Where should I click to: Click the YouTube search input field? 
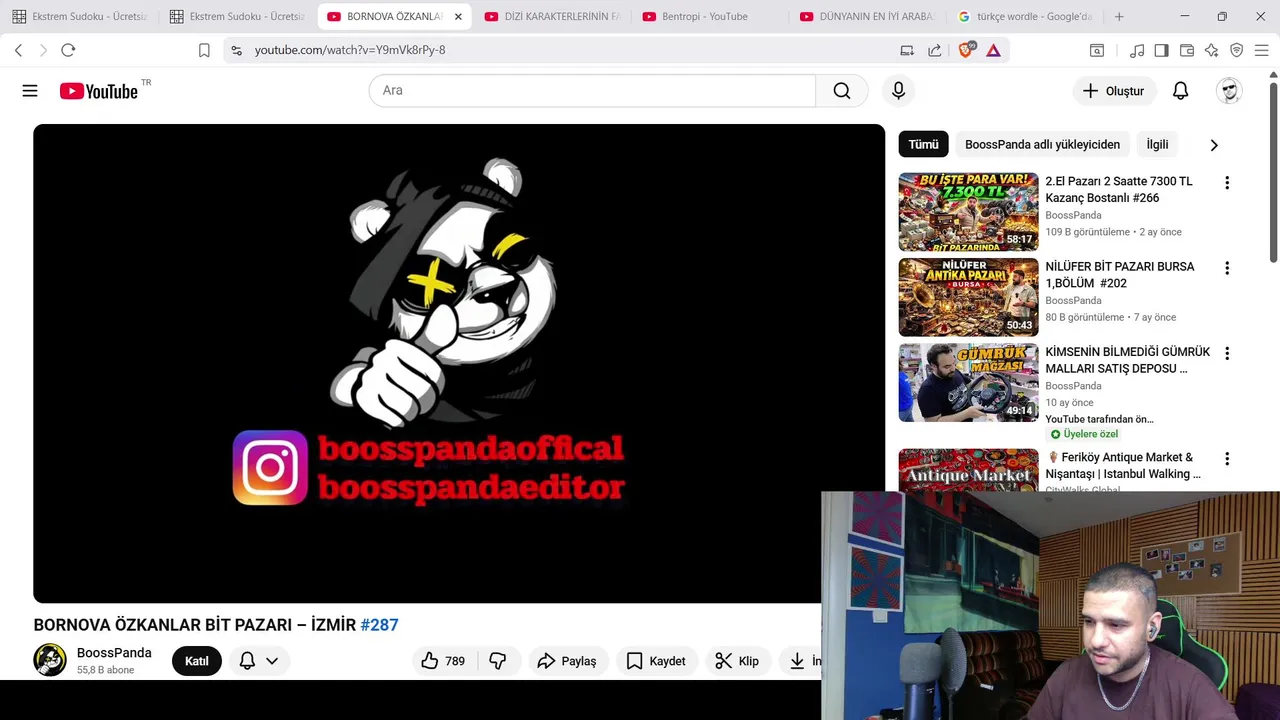point(592,91)
